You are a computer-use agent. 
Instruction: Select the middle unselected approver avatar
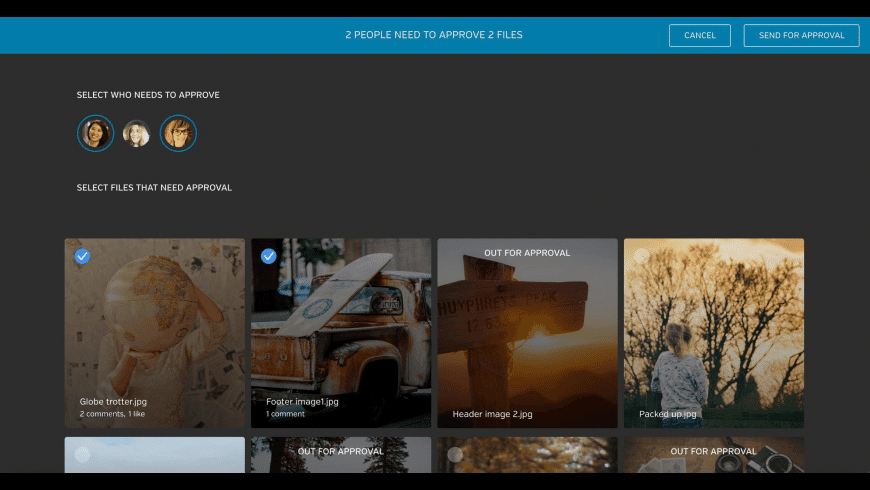[136, 133]
